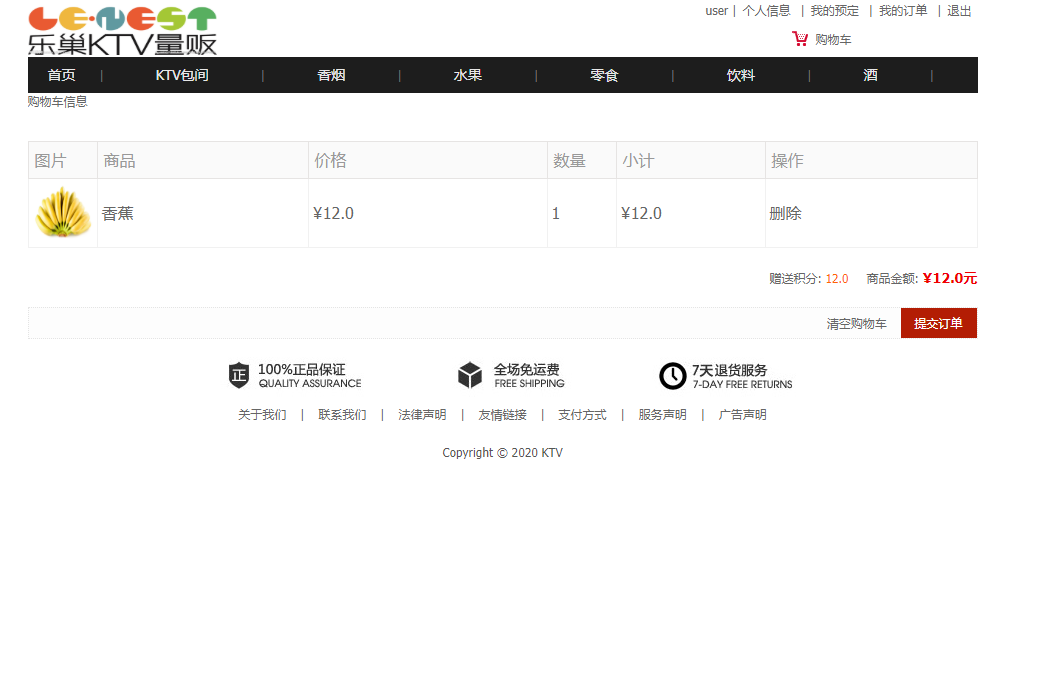
Task: Delete 香蕉 using the 删除 link
Action: click(x=786, y=212)
